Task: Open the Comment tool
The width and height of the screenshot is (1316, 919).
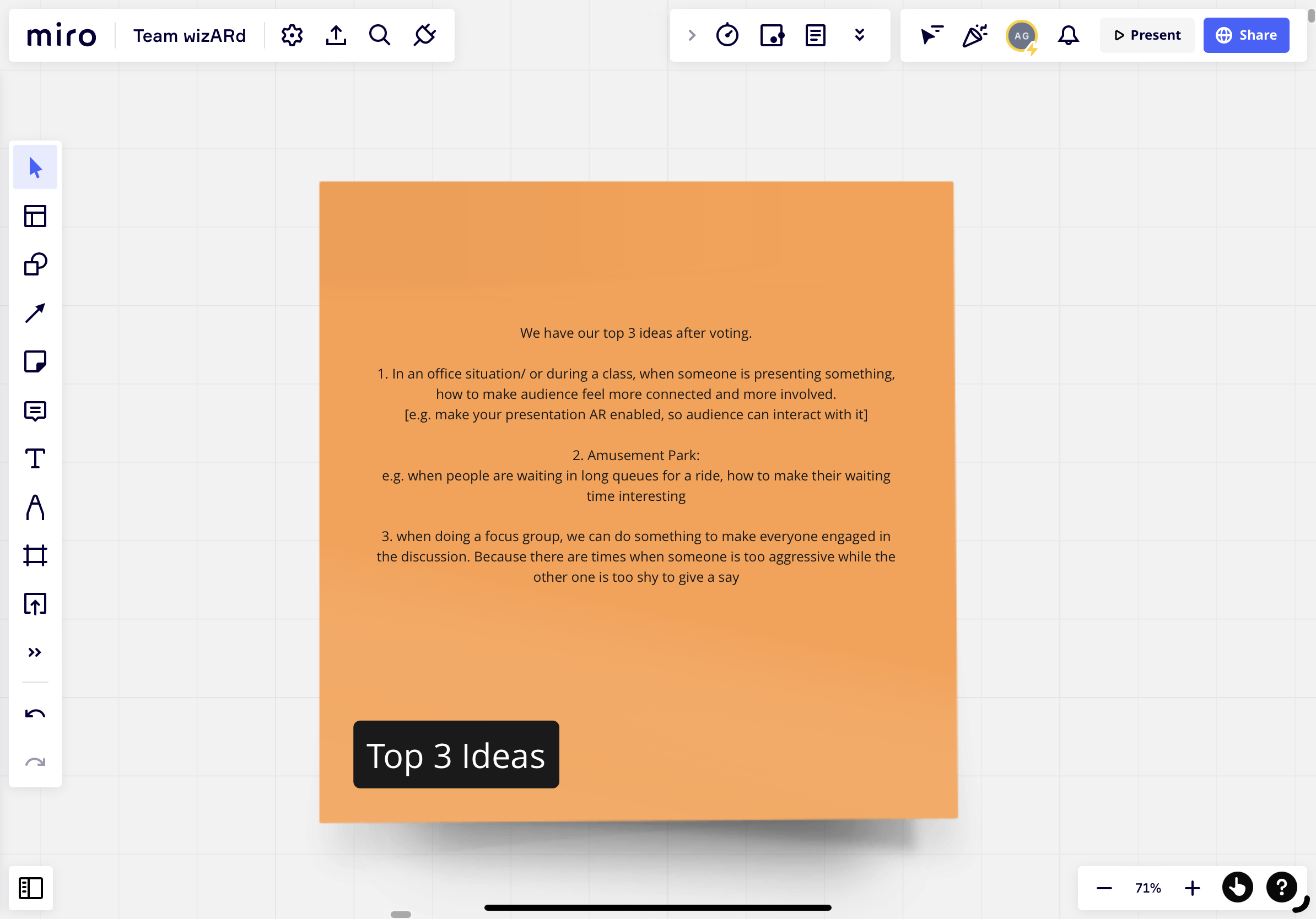Action: 35,410
